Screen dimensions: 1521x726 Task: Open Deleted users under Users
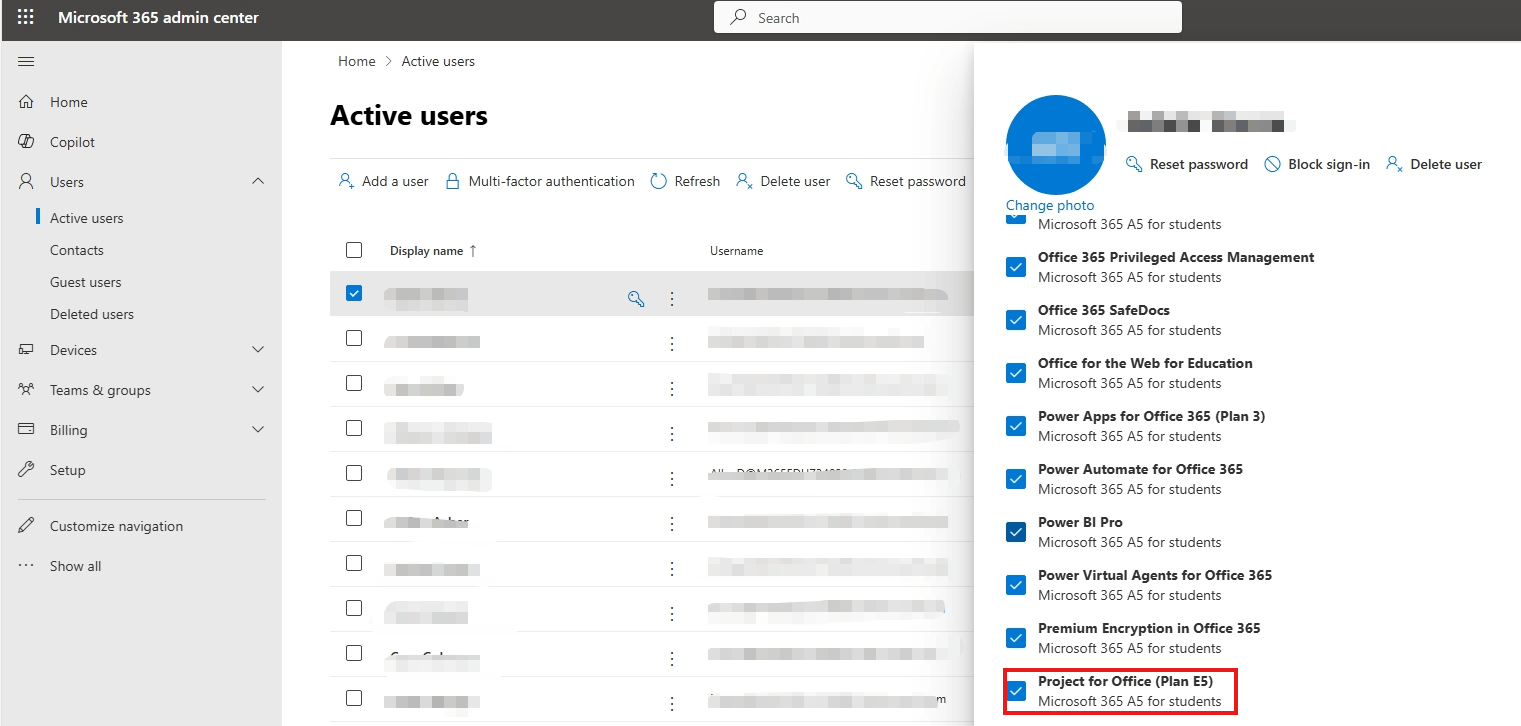pos(92,314)
